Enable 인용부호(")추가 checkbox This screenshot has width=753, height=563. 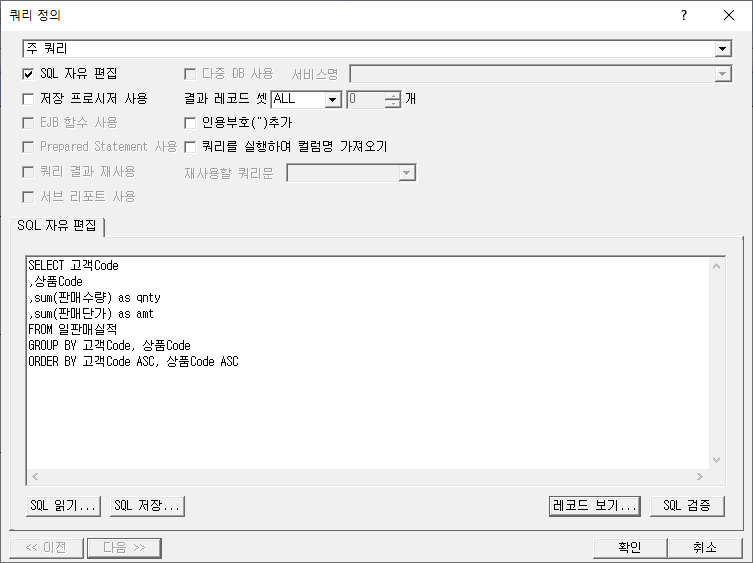(190, 123)
